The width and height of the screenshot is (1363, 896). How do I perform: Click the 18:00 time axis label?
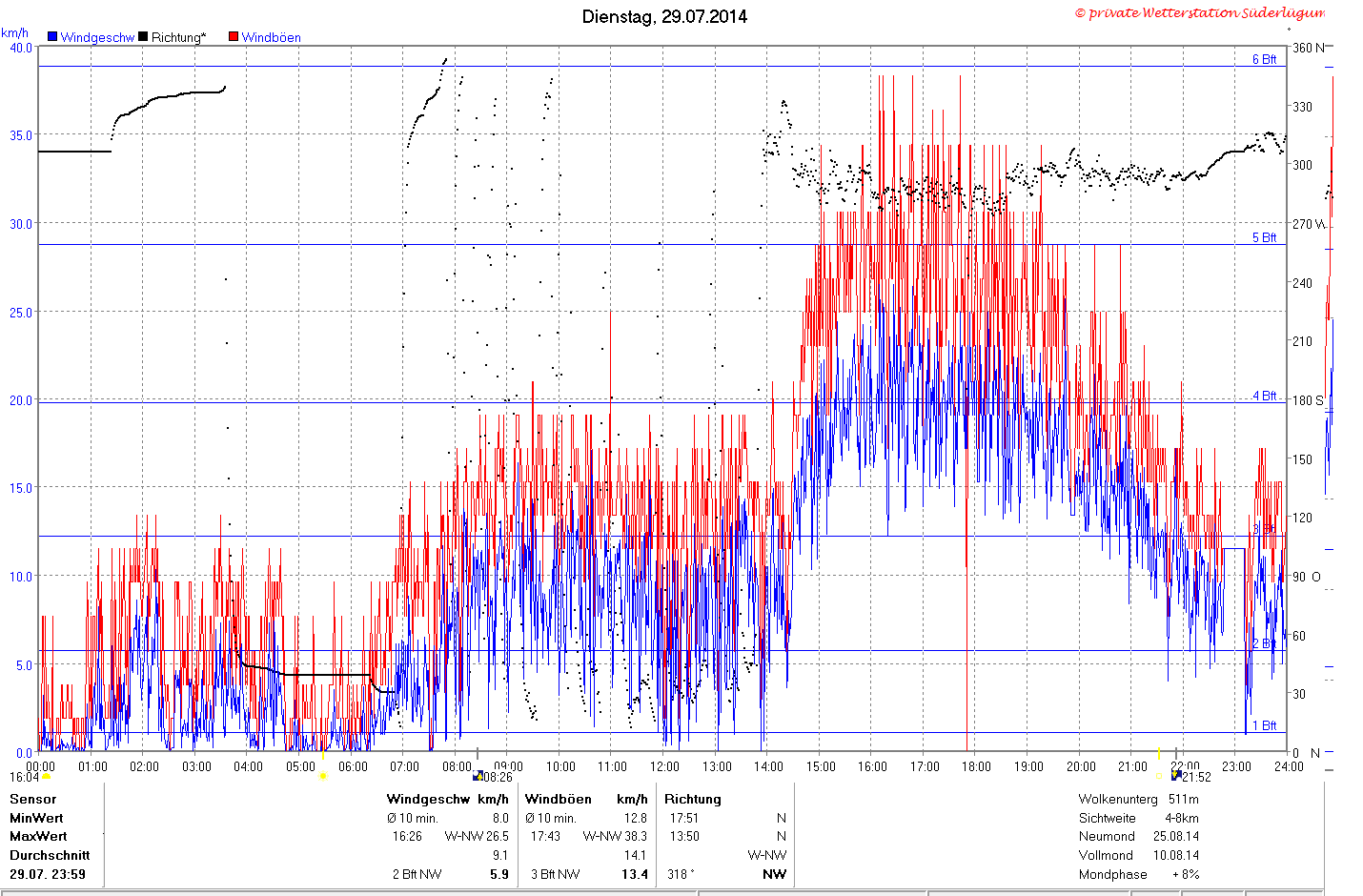pyautogui.click(x=976, y=766)
